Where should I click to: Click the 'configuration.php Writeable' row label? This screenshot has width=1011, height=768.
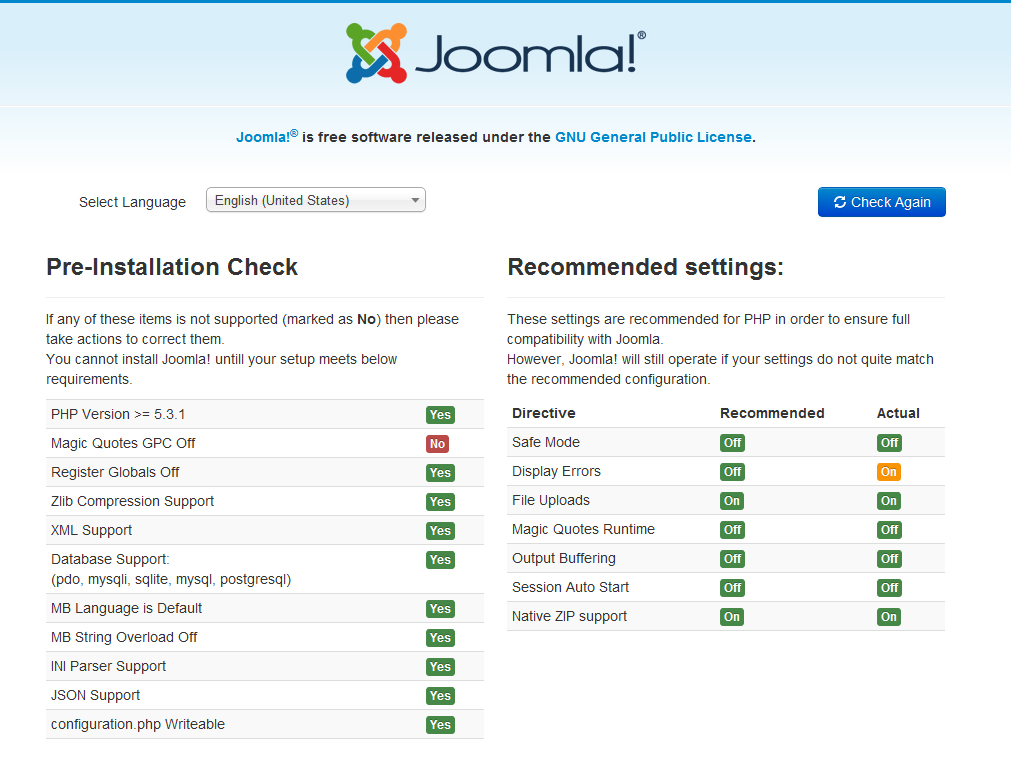click(138, 724)
